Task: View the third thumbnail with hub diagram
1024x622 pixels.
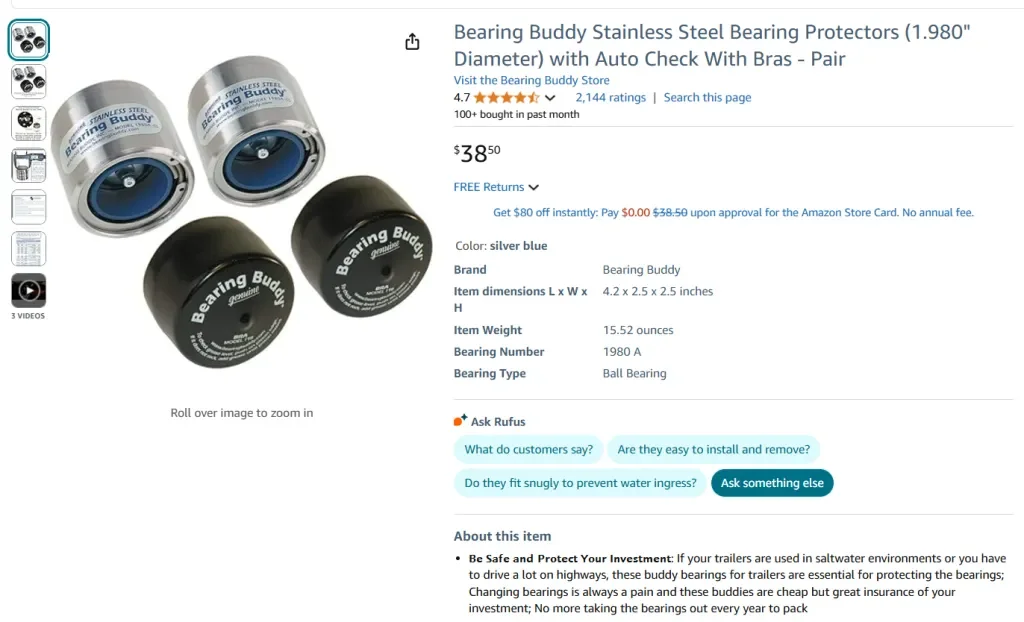Action: coord(28,123)
